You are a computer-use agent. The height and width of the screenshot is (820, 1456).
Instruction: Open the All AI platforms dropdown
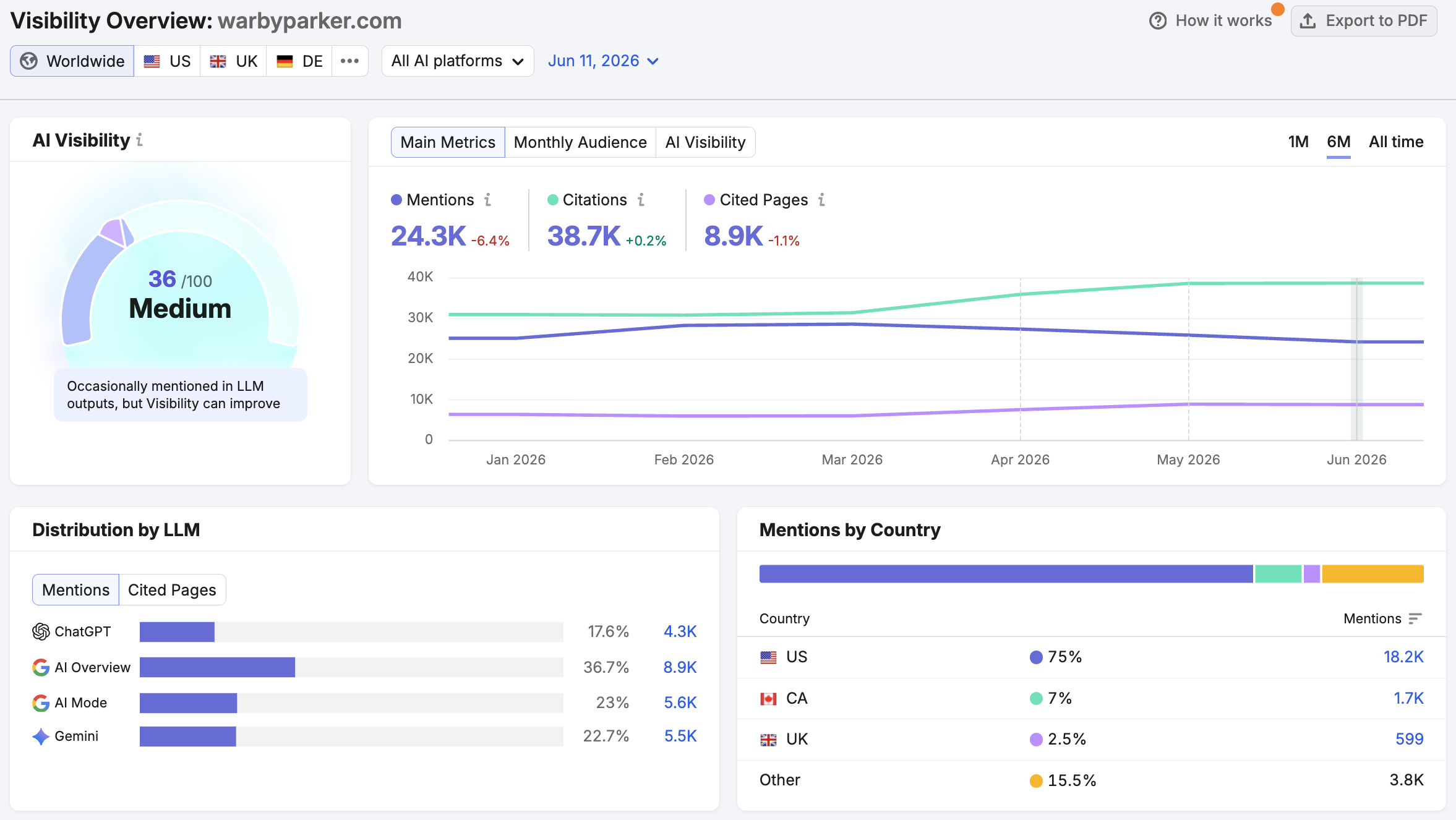(x=458, y=61)
